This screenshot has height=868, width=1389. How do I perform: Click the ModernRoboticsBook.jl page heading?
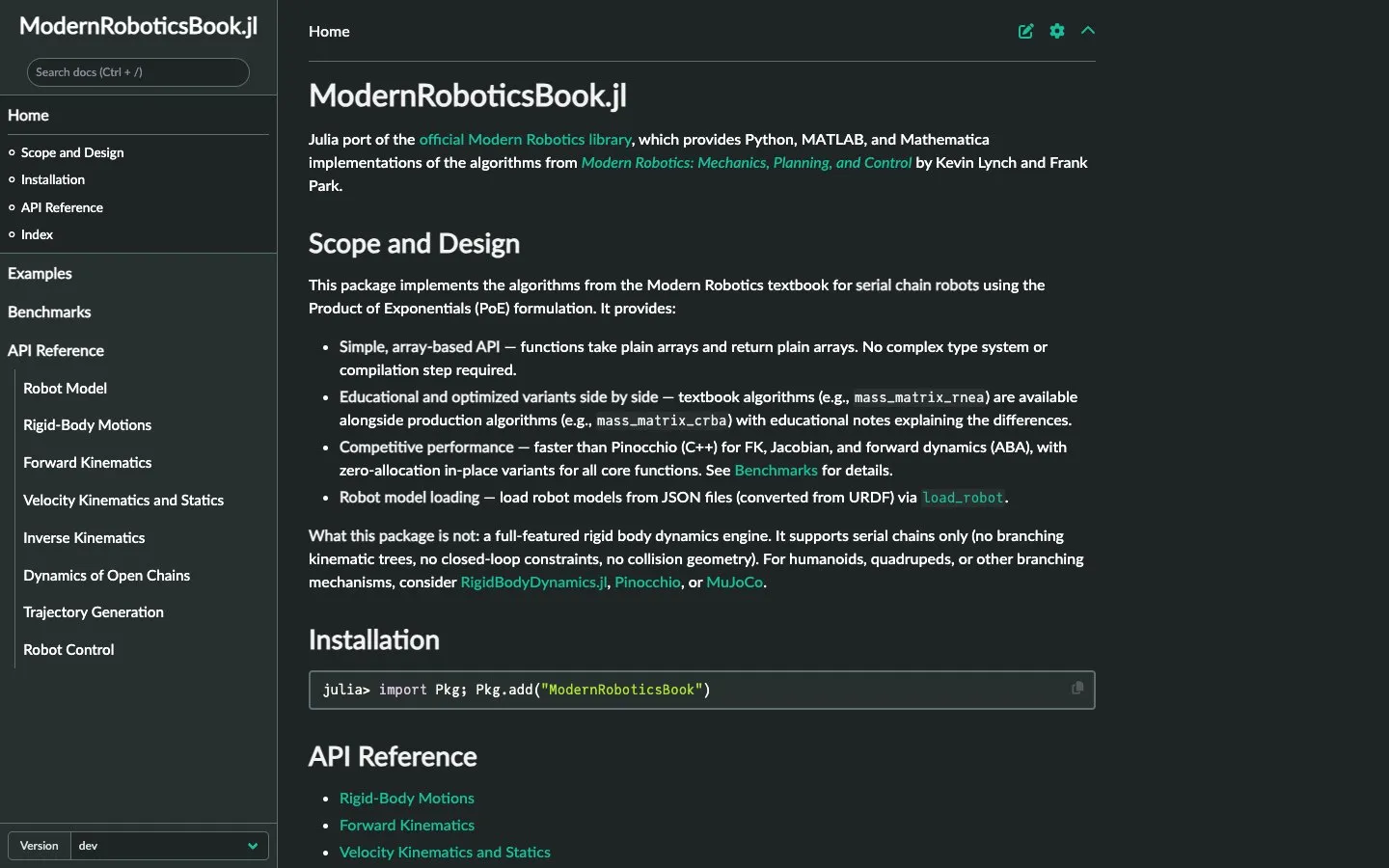(468, 95)
